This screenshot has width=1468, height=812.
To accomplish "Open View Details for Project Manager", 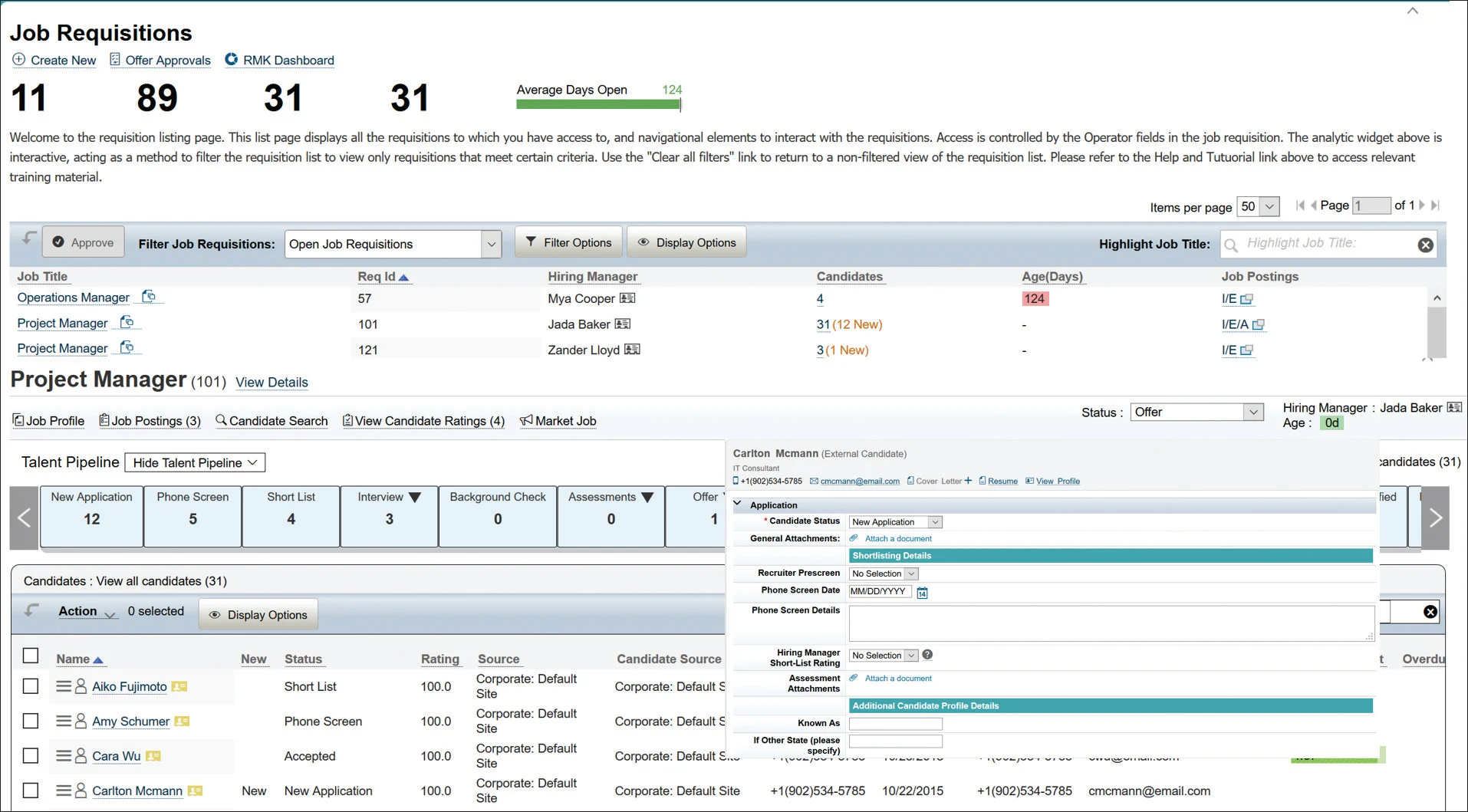I will tap(272, 383).
